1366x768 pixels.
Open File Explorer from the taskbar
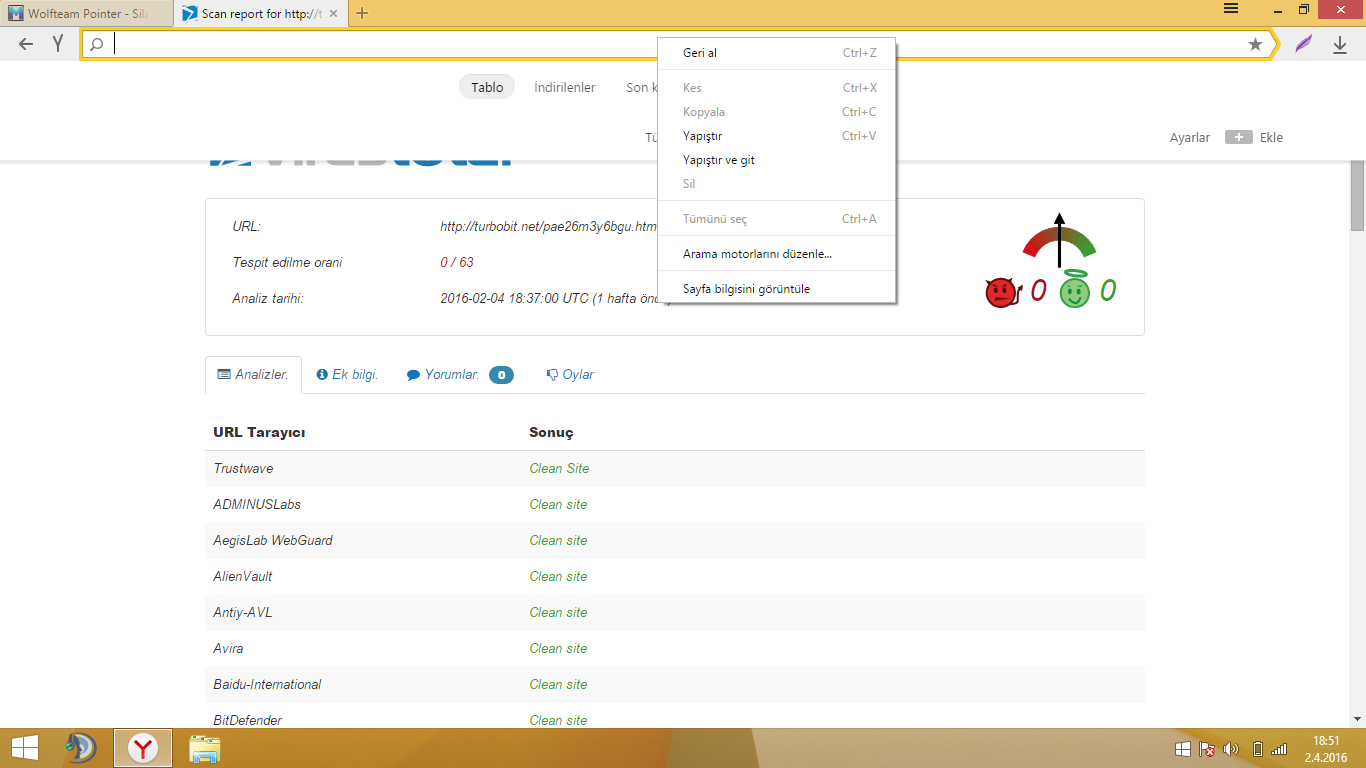point(204,749)
